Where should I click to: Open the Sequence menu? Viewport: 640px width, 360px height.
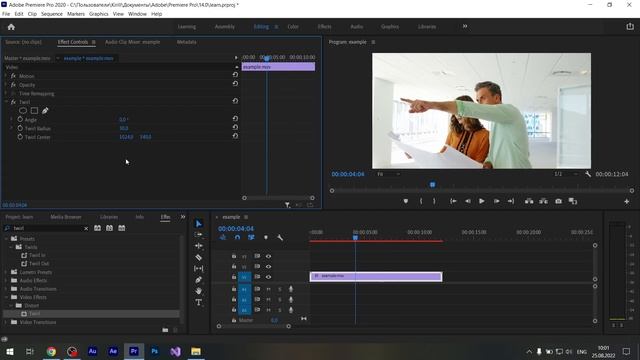point(52,14)
